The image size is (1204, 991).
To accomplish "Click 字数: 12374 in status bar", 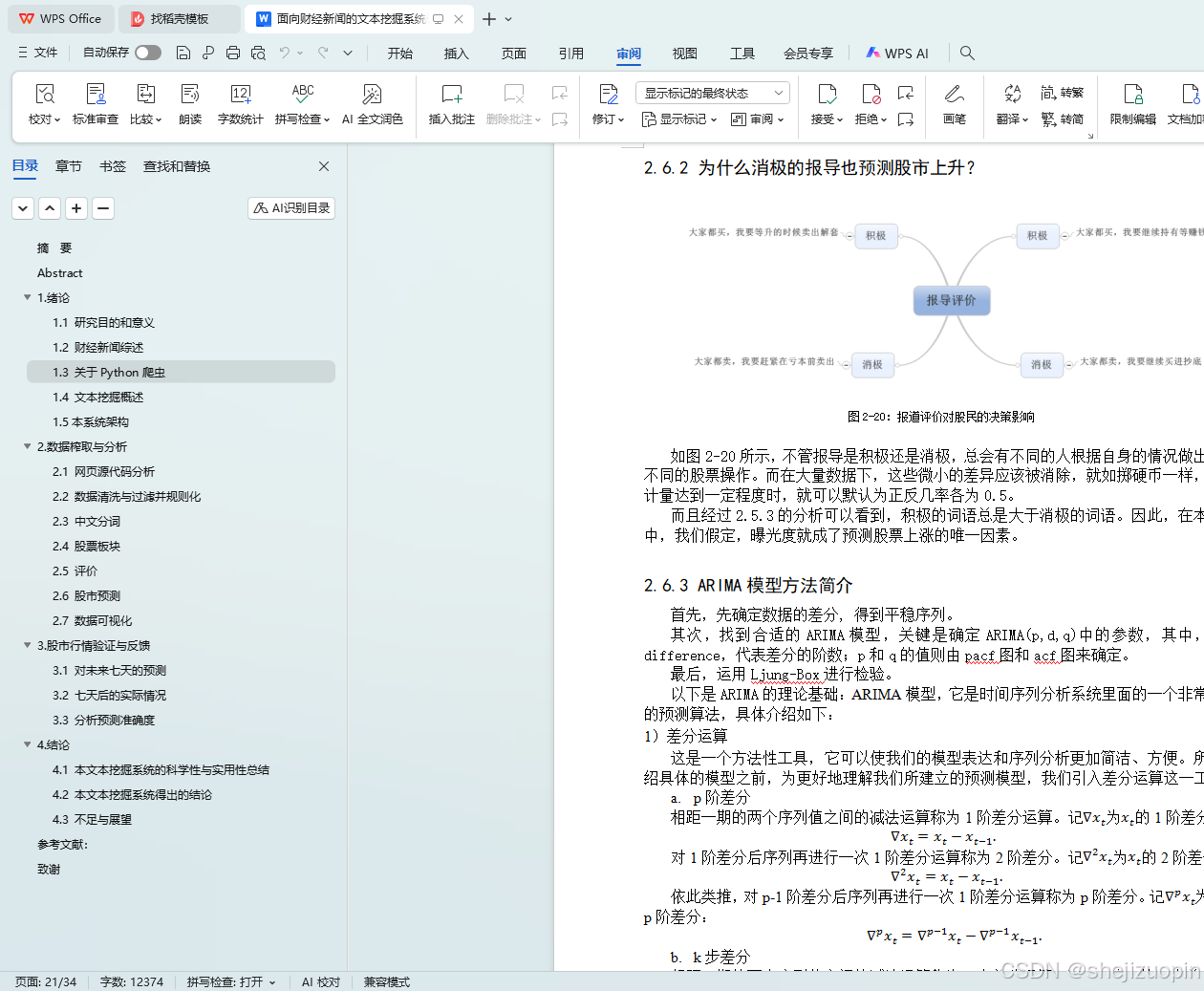I will coord(132,981).
